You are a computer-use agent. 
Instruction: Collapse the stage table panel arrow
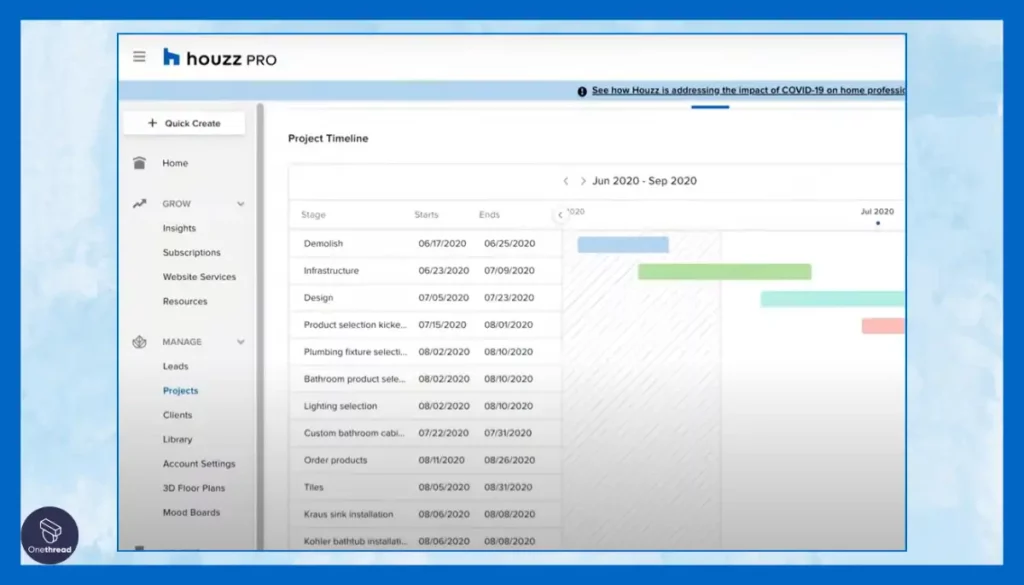[560, 215]
